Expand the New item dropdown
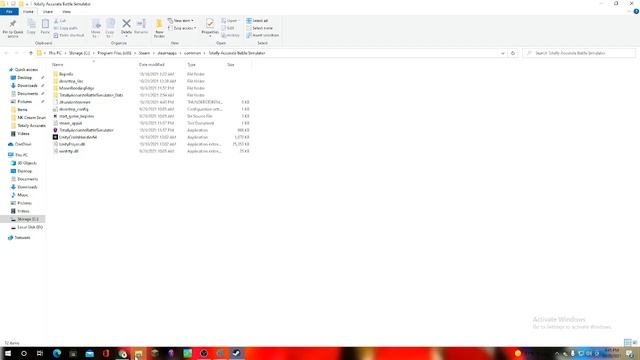640x360 pixels. tap(181, 20)
